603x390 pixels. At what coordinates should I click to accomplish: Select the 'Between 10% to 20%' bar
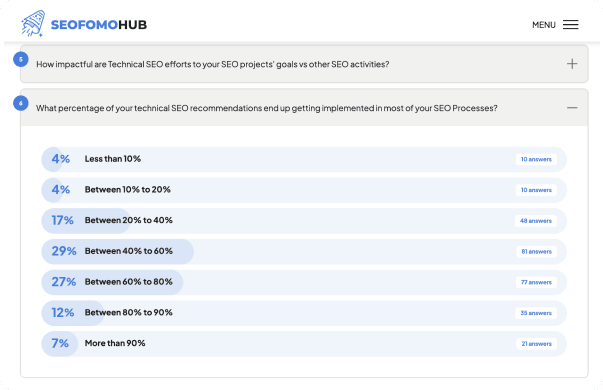click(304, 190)
